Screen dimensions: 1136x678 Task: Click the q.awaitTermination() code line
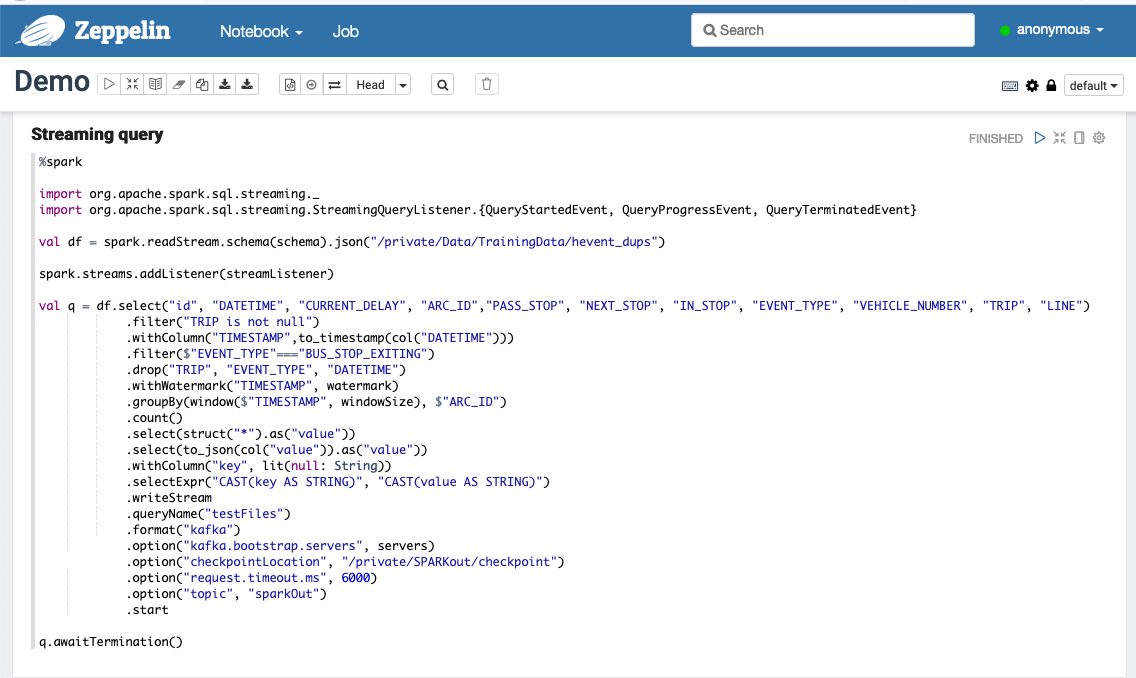[111, 642]
